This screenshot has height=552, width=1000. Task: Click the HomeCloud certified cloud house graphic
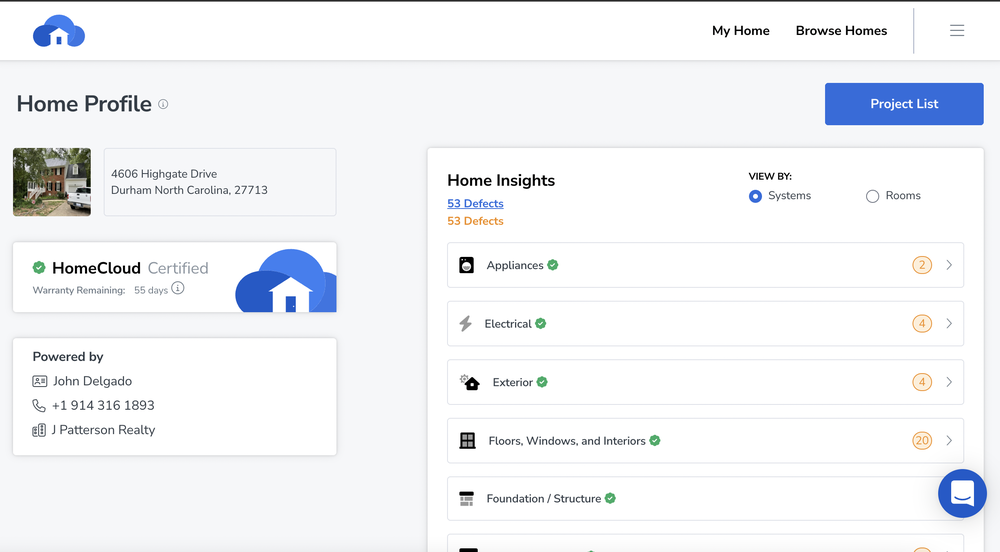tap(286, 280)
